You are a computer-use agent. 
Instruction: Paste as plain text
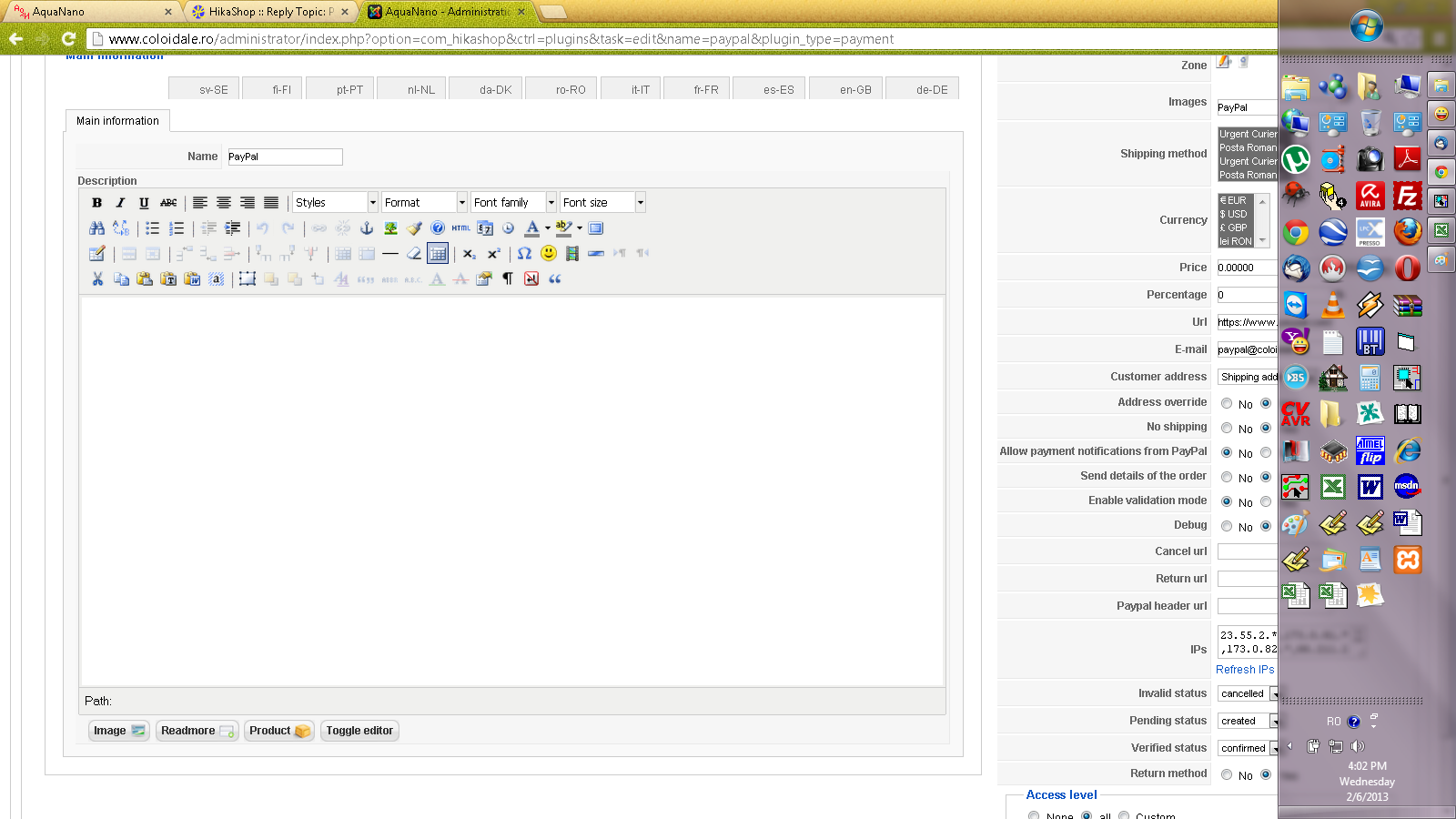pos(168,279)
